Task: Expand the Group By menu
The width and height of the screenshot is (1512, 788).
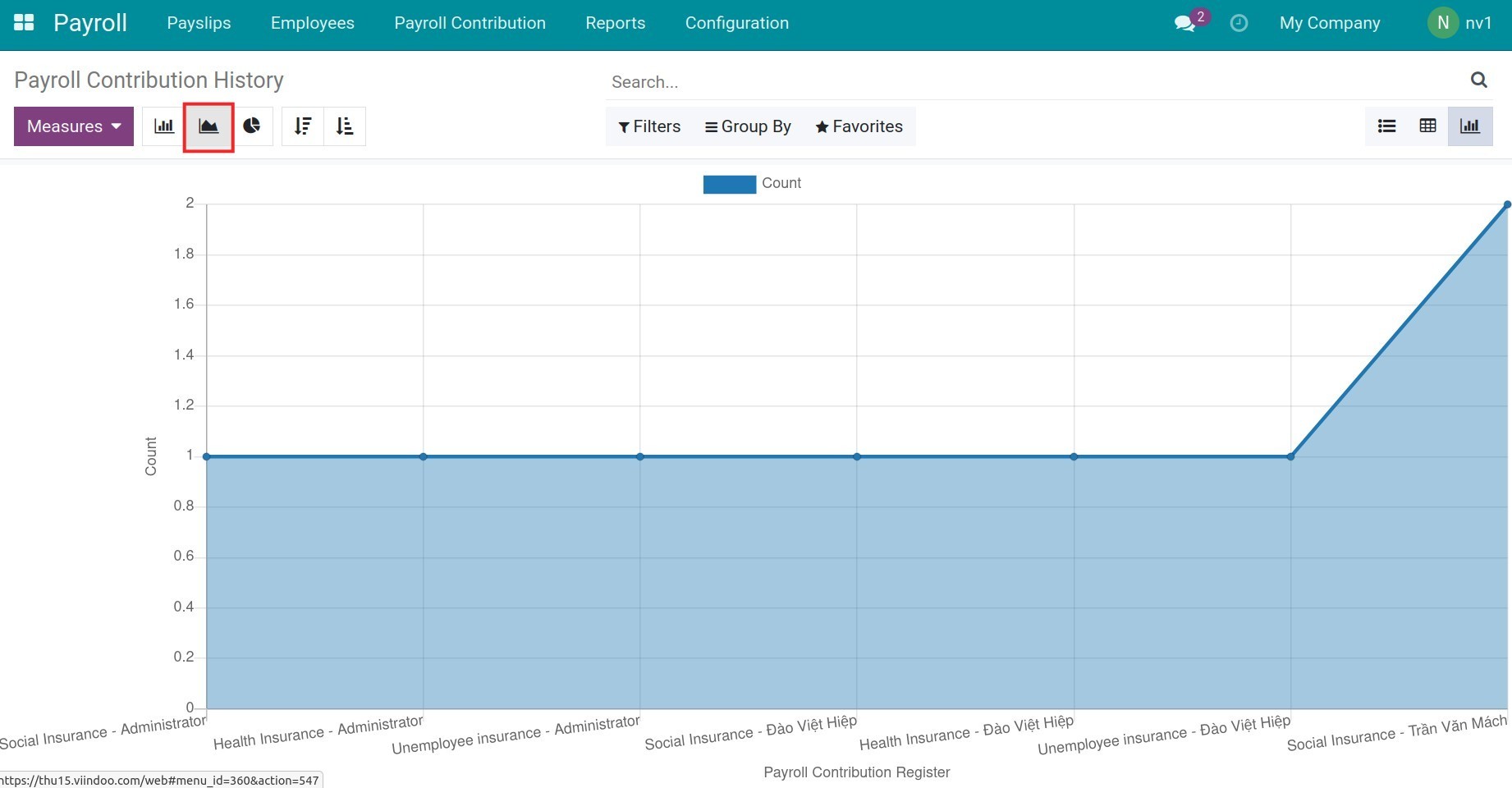Action: [x=747, y=126]
